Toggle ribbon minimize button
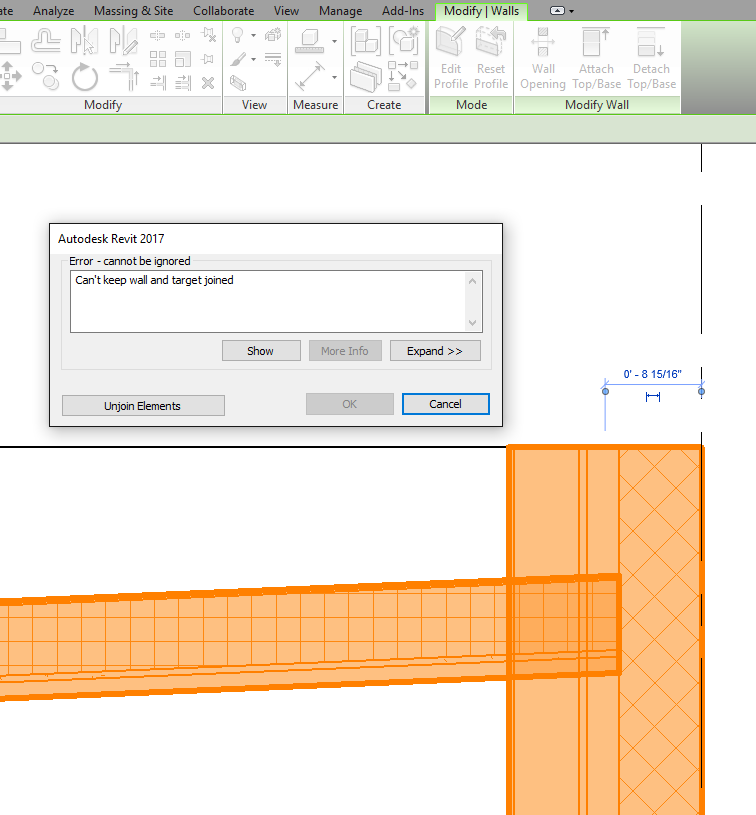The width and height of the screenshot is (756, 815). [557, 11]
